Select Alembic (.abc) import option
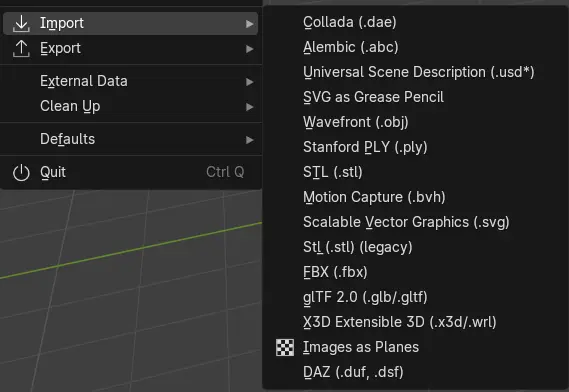Screen dimensions: 569x392 [x=416, y=47]
